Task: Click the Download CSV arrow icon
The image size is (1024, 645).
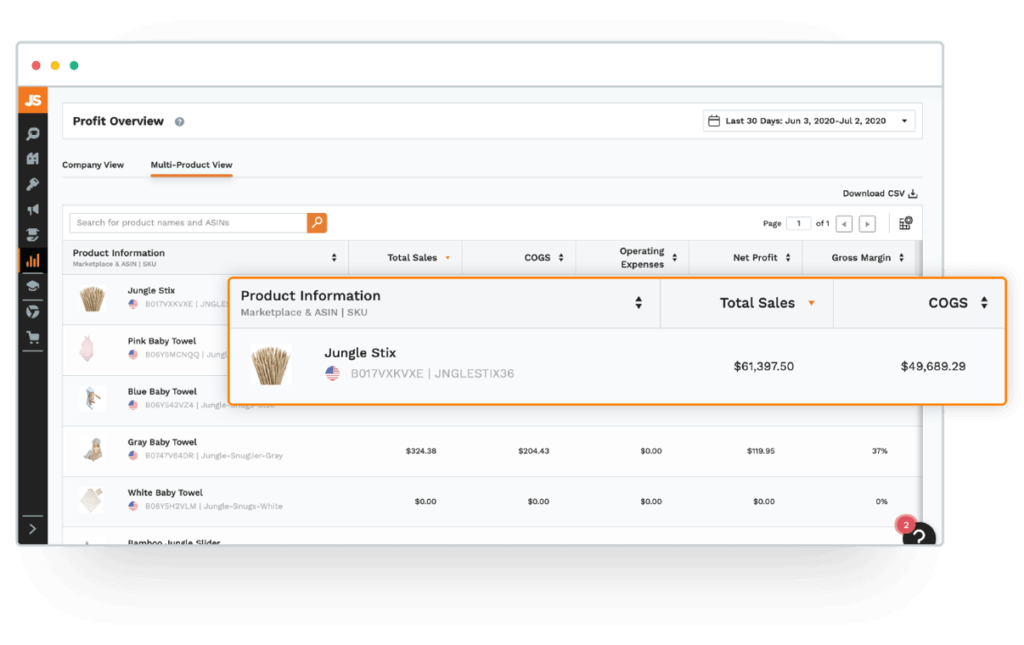Action: point(913,193)
